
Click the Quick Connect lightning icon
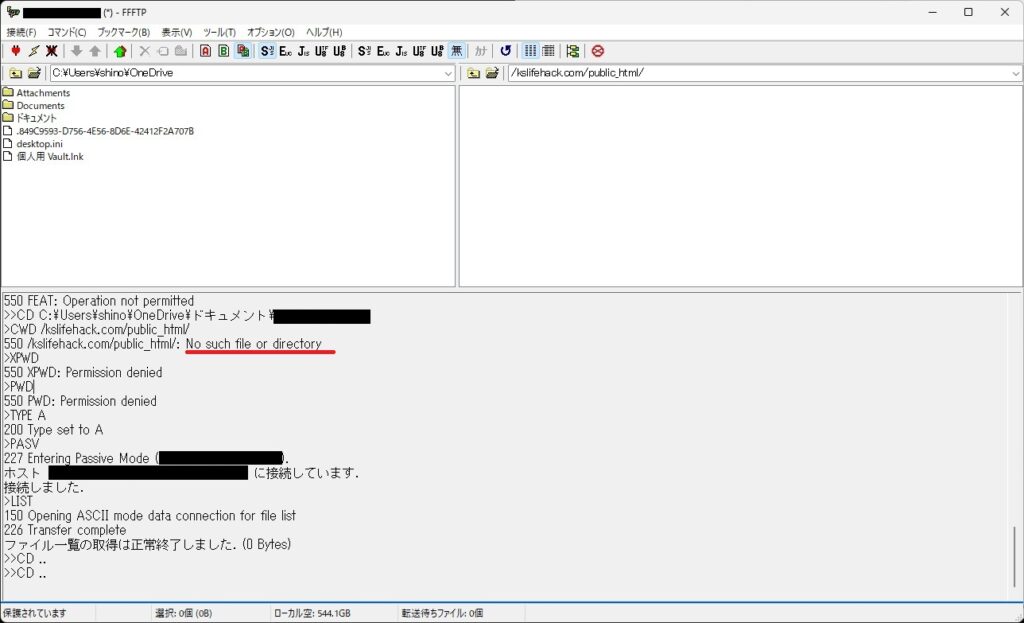(x=33, y=51)
